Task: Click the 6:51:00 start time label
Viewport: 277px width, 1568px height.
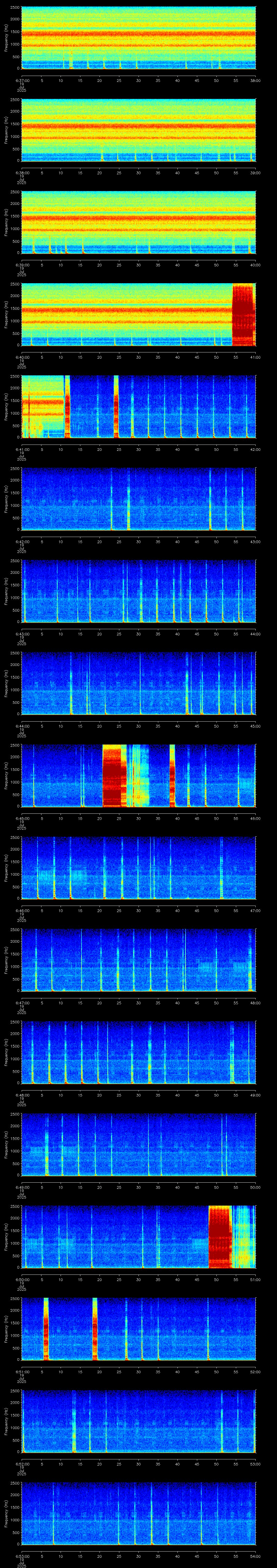Action: tap(22, 1372)
